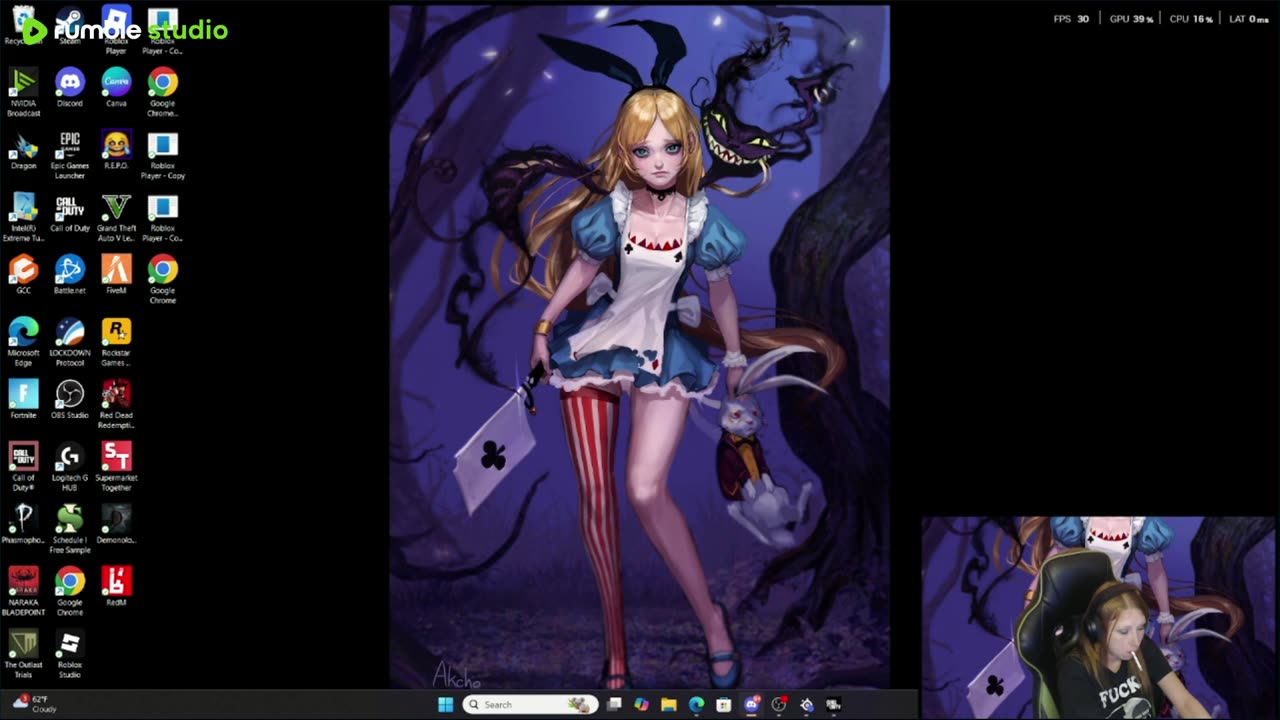Screen dimensions: 1280x720
Task: Open File Explorer on the taskbar
Action: [669, 705]
